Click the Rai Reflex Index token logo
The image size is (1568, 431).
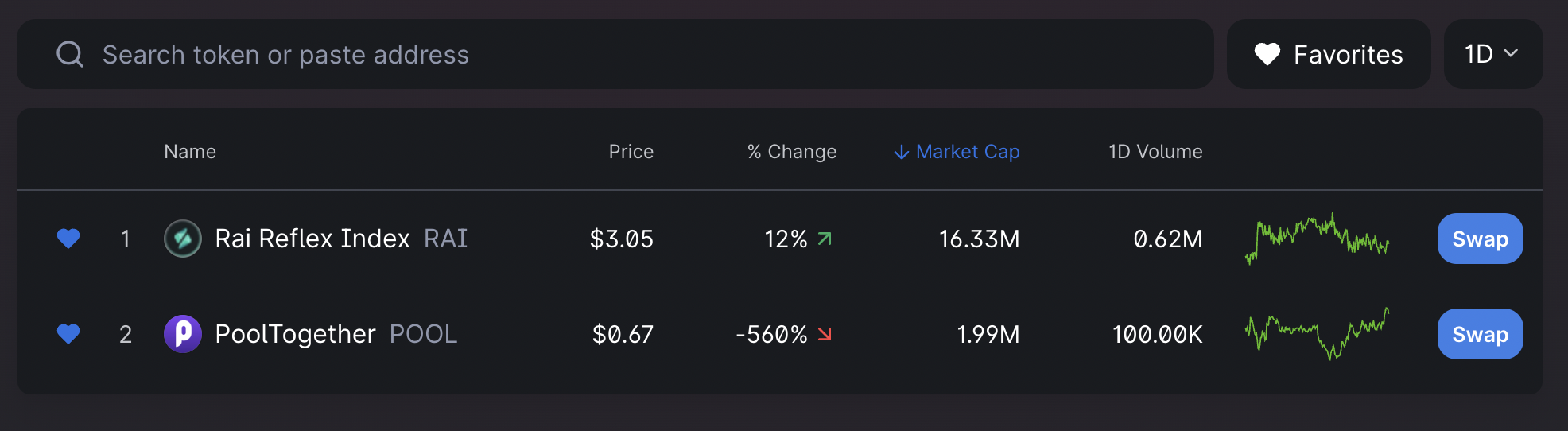point(182,239)
